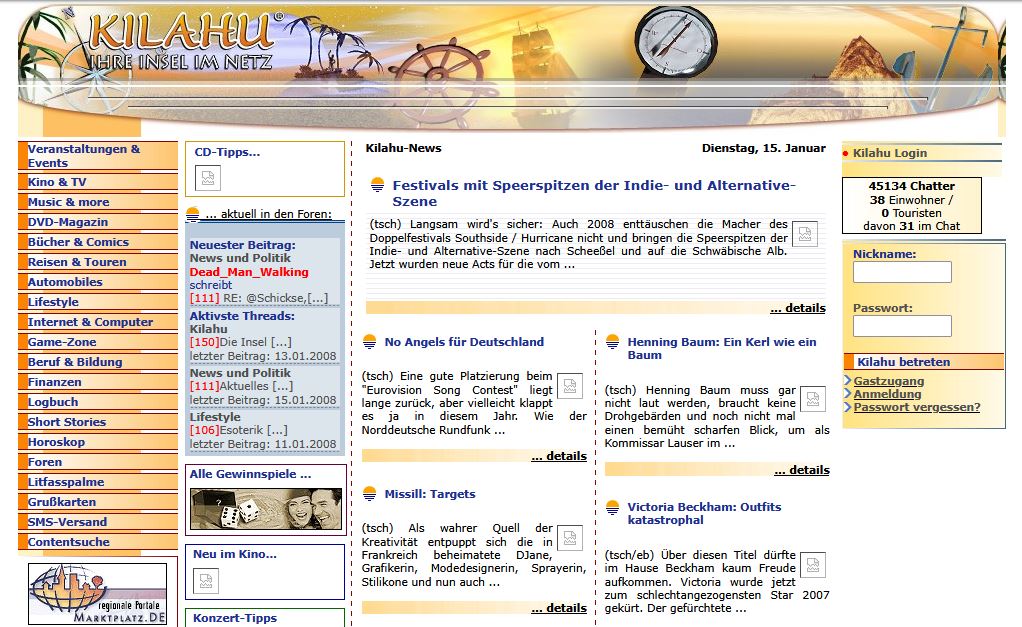Viewport: 1022px width, 627px height.
Task: Open Alle Gewinnspiele ... link
Action: coord(250,474)
